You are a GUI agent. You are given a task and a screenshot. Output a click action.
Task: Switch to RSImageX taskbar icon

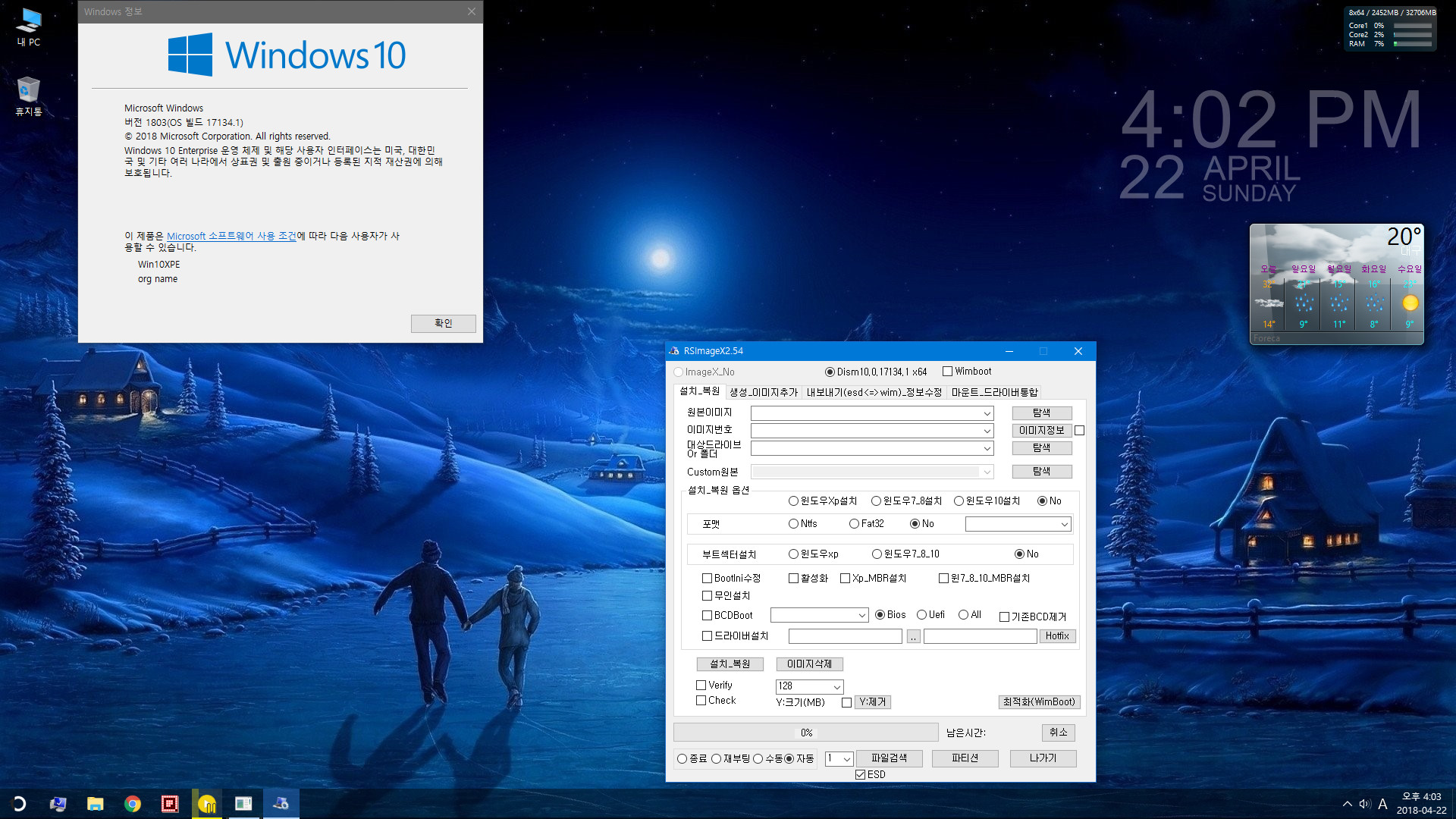pos(281,804)
